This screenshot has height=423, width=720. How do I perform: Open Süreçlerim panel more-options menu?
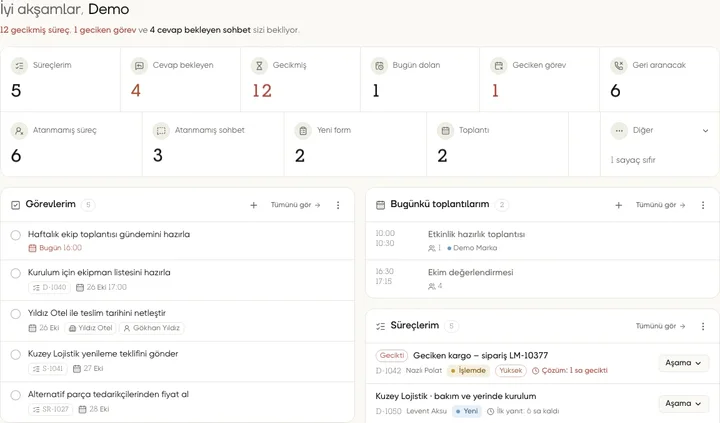(x=703, y=327)
